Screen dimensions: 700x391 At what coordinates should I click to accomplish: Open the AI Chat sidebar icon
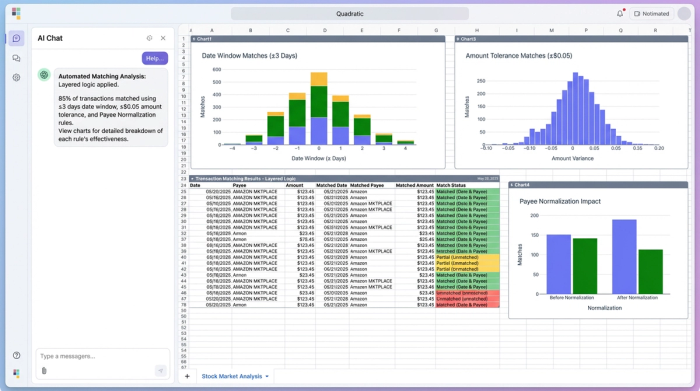pos(17,38)
